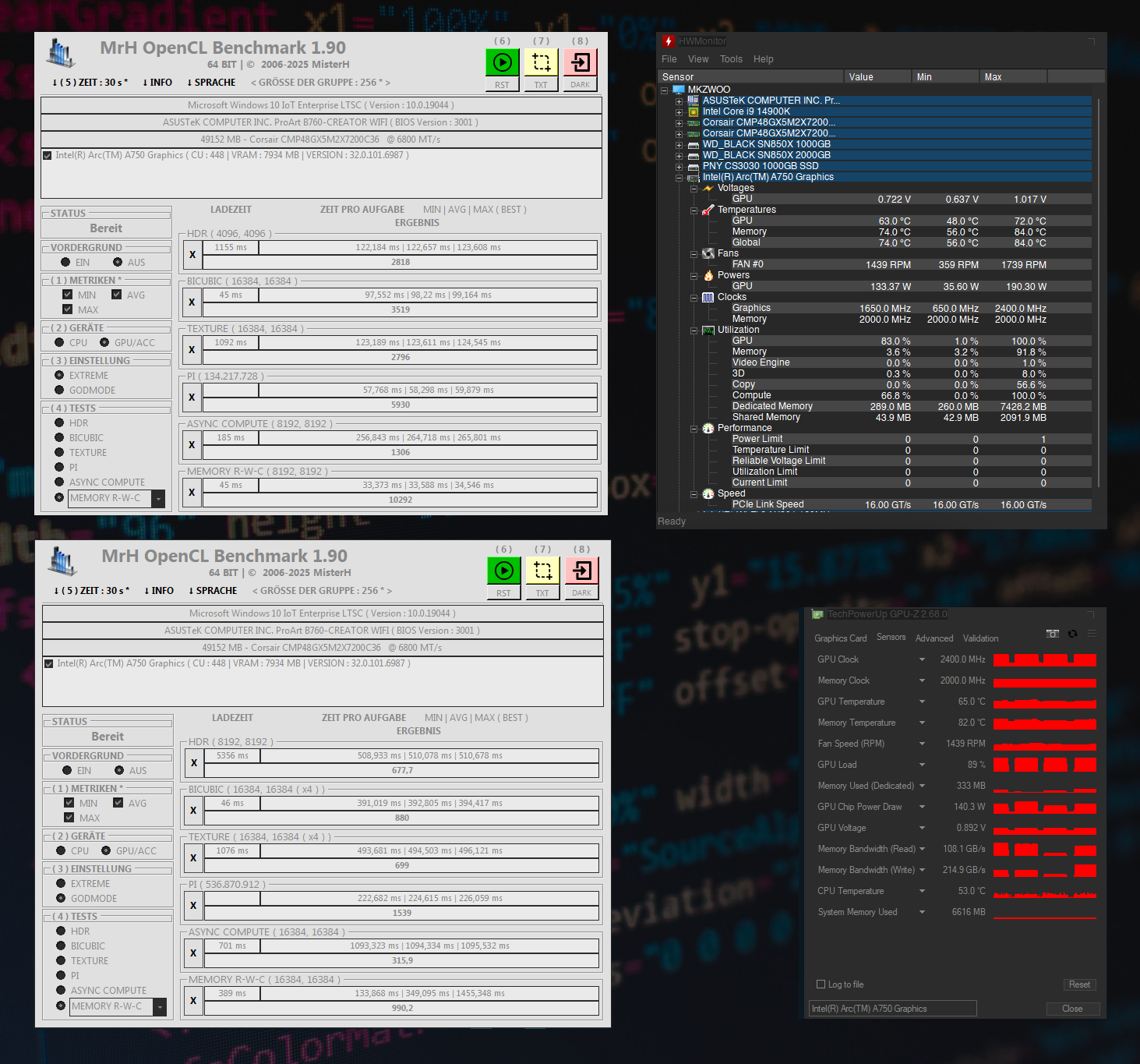Image resolution: width=1140 pixels, height=1064 pixels.
Task: Open the GPU-Z hamburger menu icon
Action: [x=1092, y=634]
